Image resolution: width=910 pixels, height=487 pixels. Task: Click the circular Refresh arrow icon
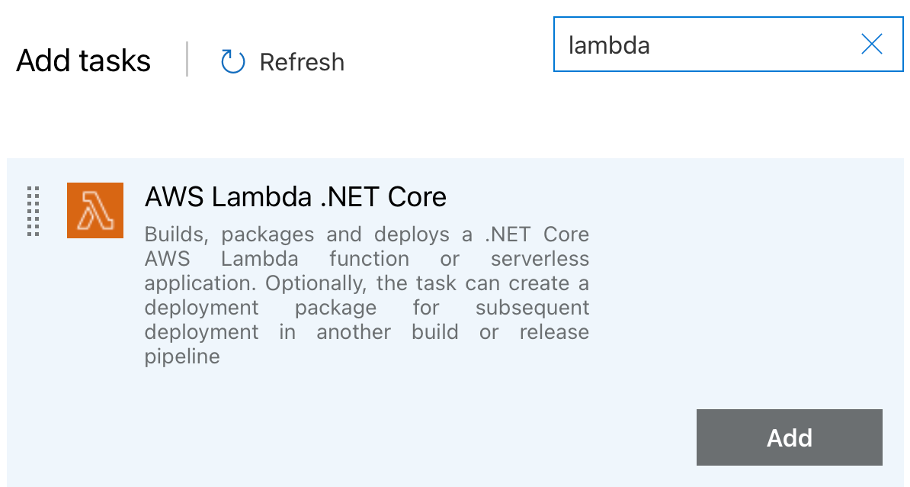tap(233, 62)
